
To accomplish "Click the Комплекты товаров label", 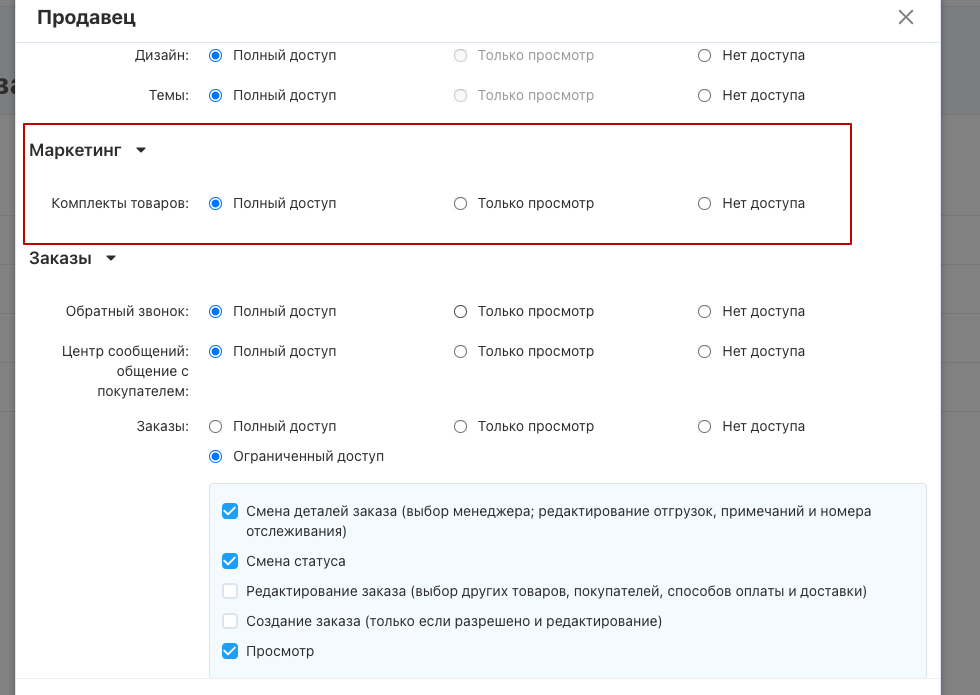I will pos(120,204).
